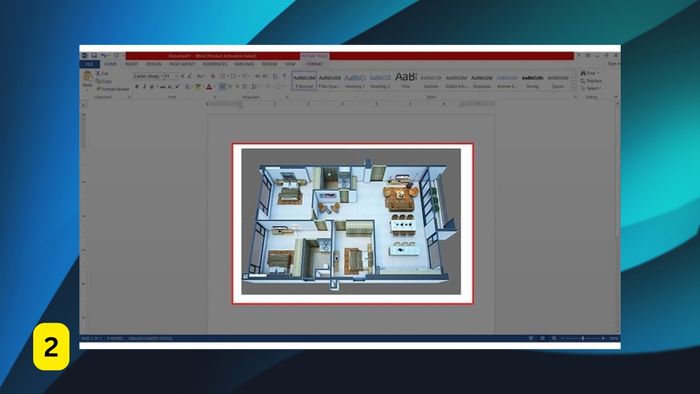Click the Clear All Formatting icon

(x=213, y=76)
